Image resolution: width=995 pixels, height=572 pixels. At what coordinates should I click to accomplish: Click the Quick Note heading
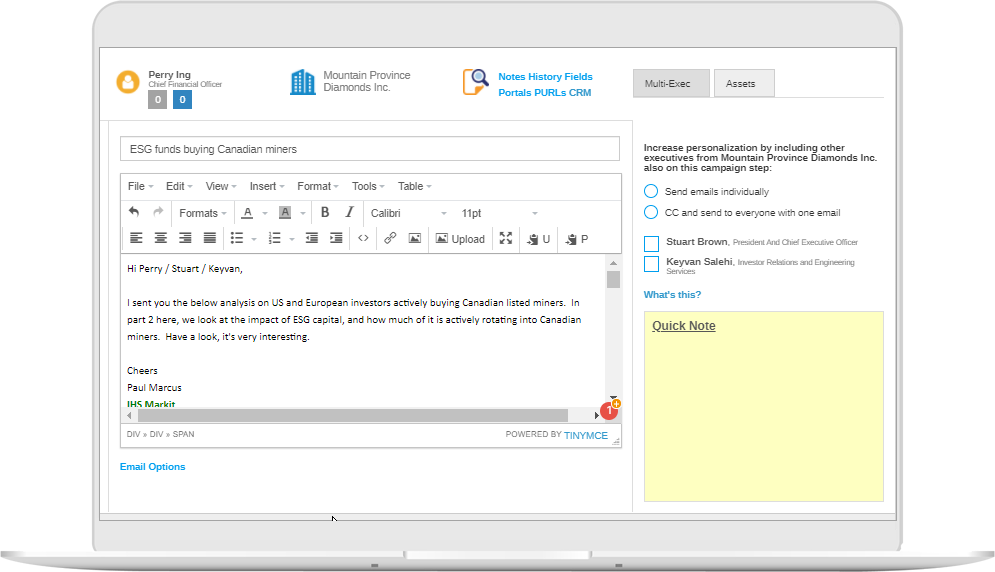pyautogui.click(x=683, y=326)
